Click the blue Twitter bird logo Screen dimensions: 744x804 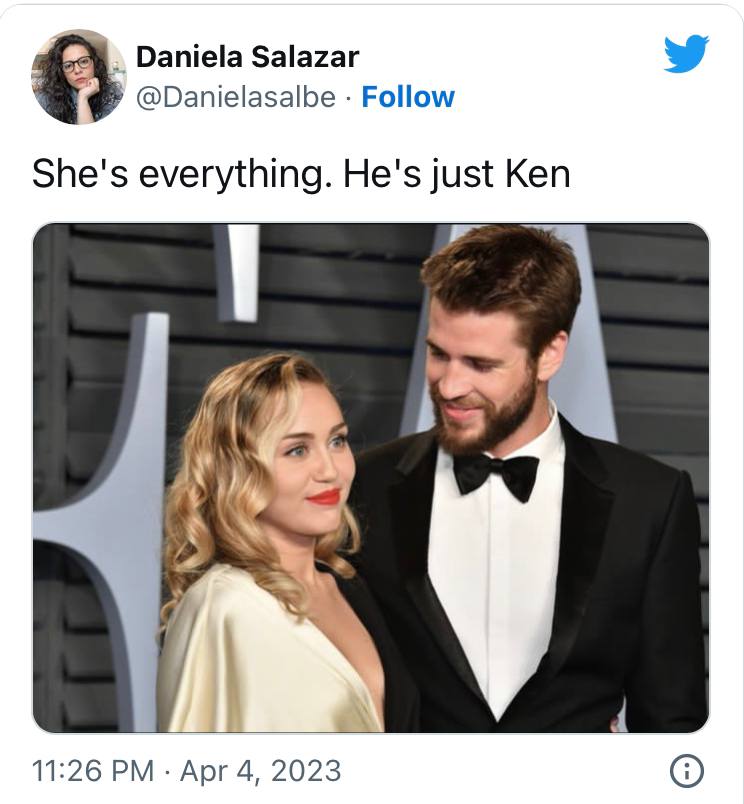pyautogui.click(x=686, y=54)
